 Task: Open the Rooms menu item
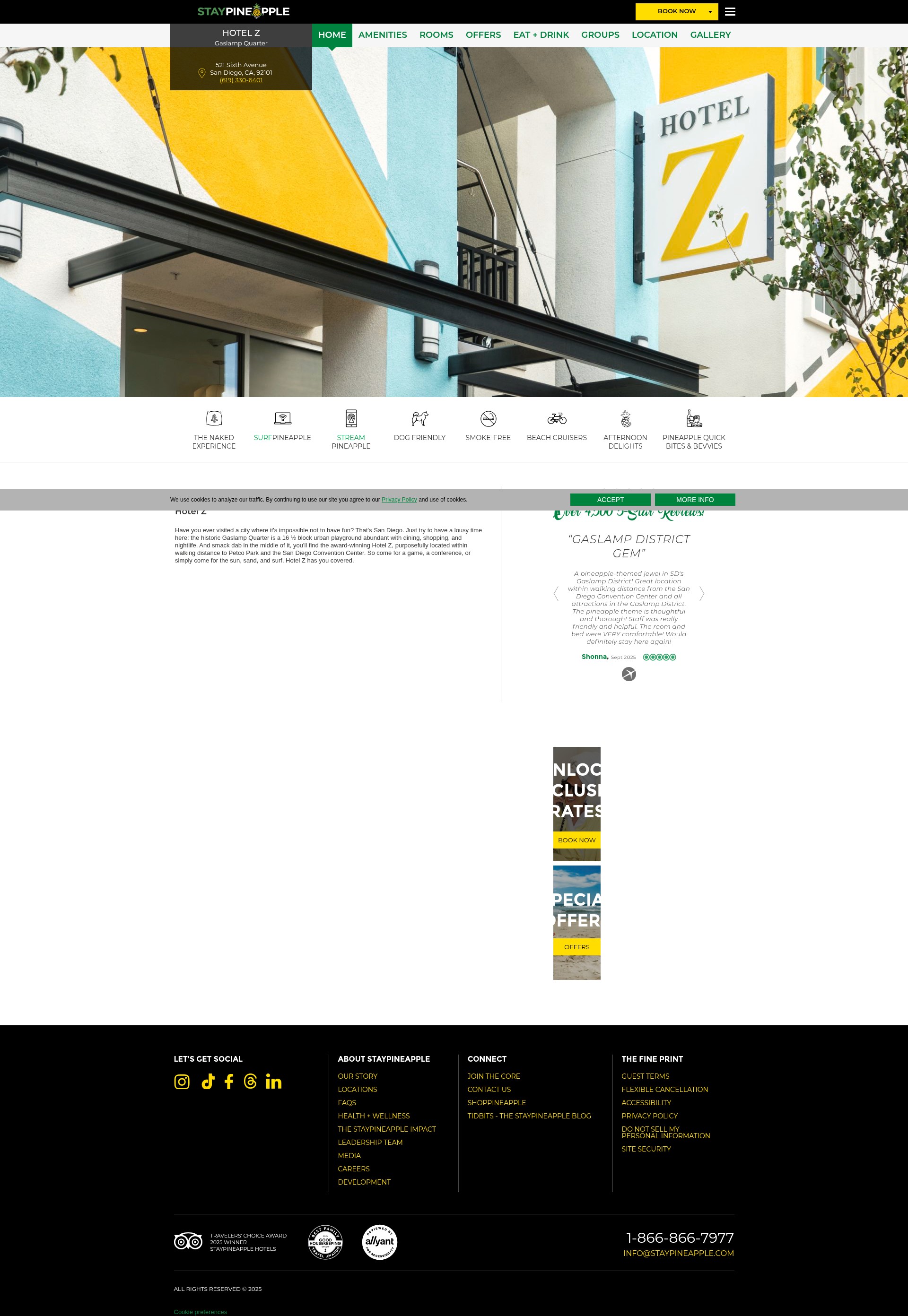tap(437, 35)
